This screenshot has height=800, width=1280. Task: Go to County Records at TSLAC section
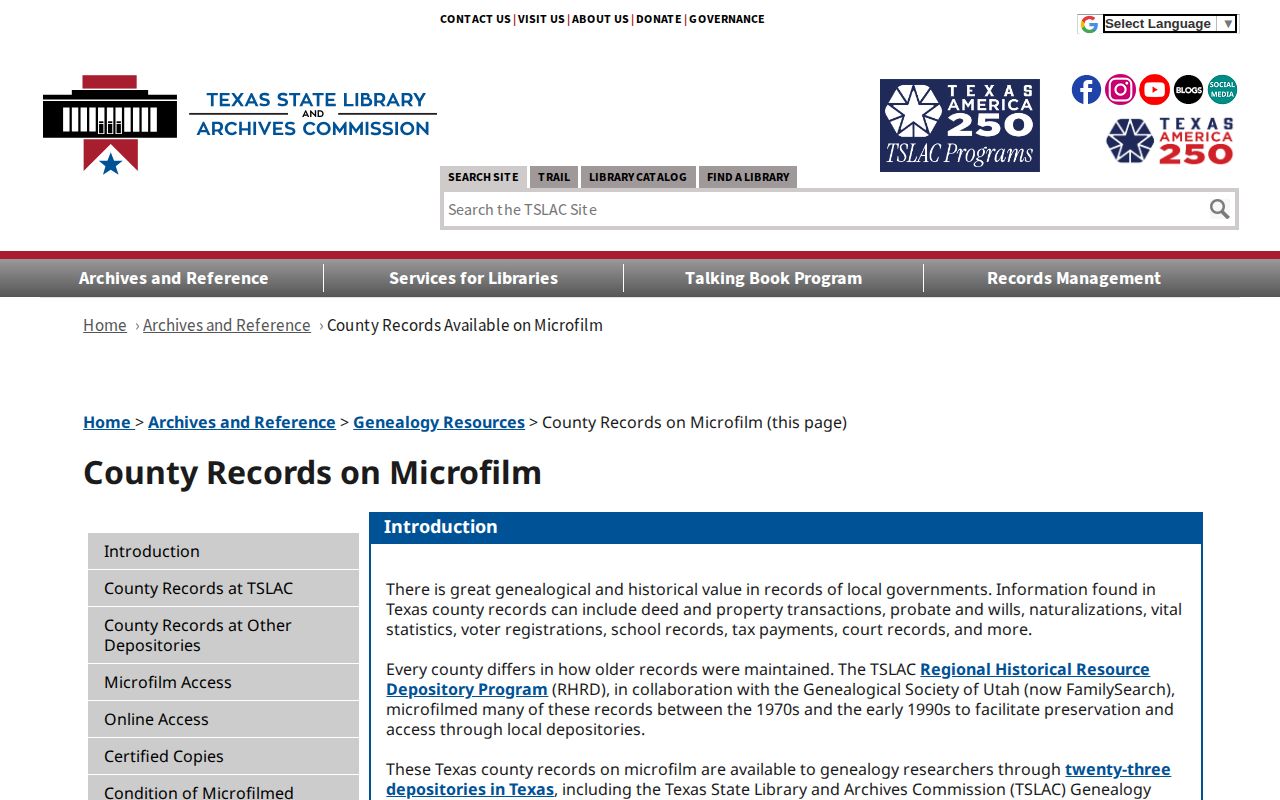[x=223, y=588]
